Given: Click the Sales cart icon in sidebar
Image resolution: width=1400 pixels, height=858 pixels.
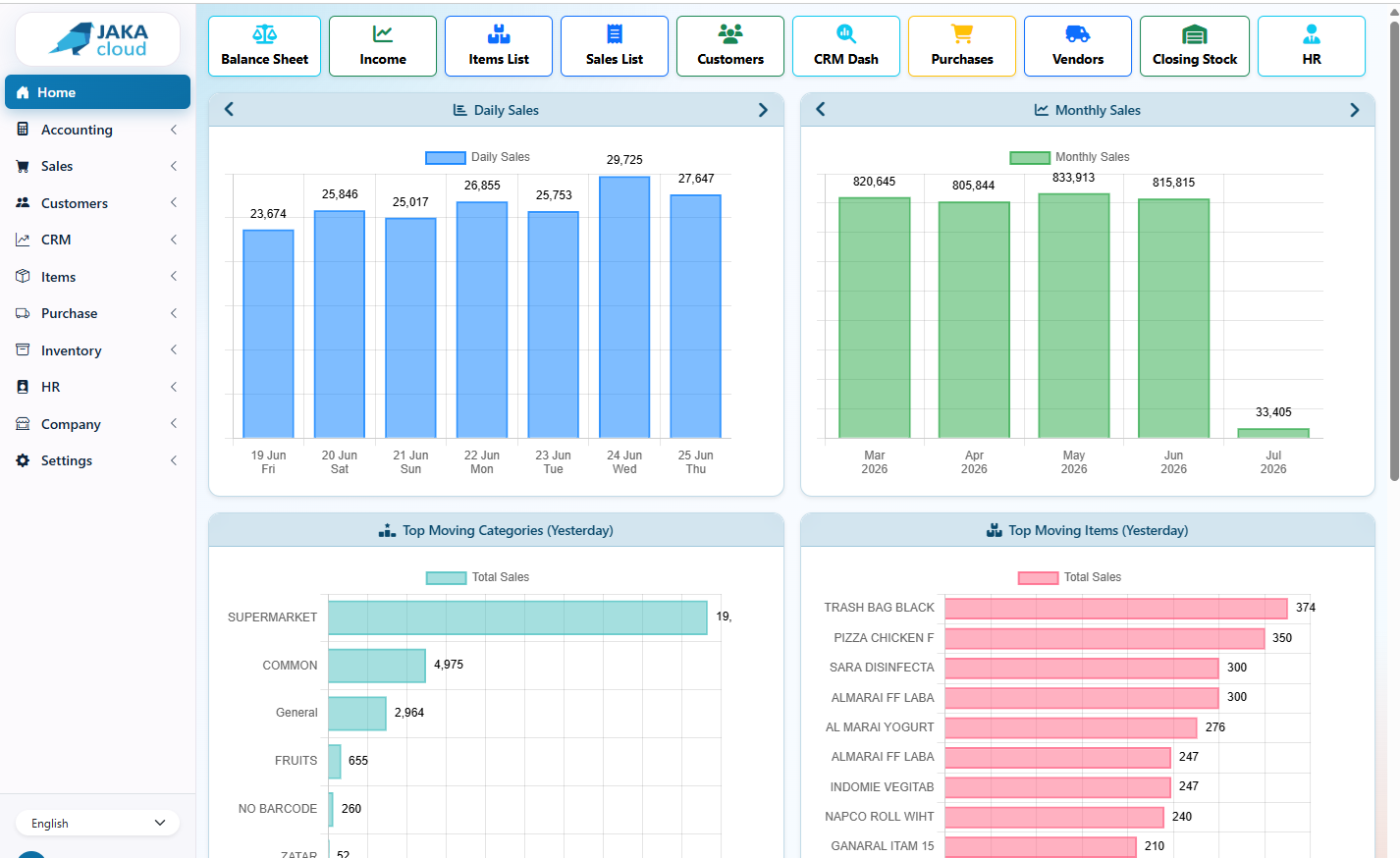Looking at the screenshot, I should [x=23, y=166].
